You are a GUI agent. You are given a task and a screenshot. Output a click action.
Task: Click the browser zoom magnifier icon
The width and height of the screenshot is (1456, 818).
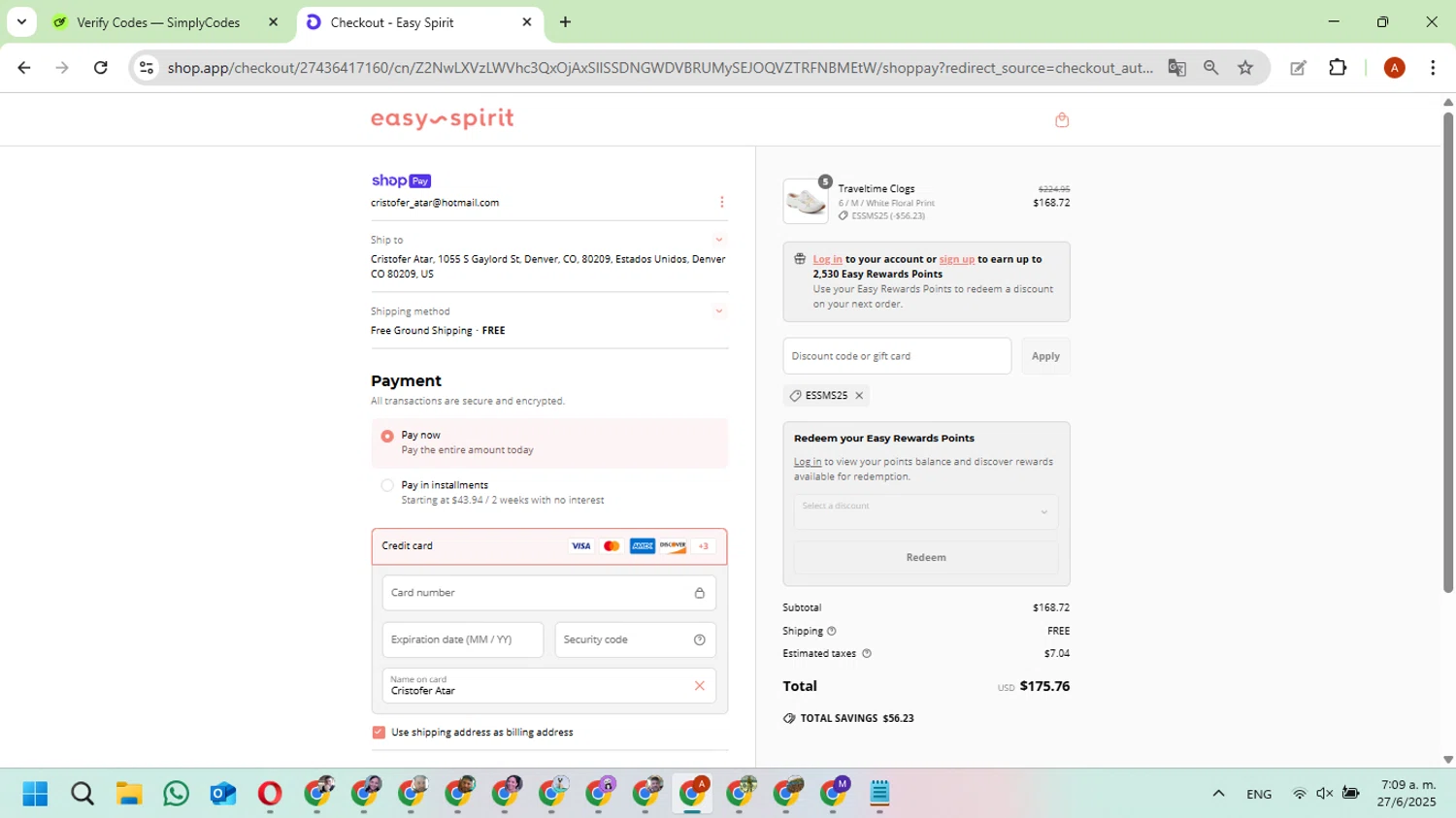coord(1210,68)
